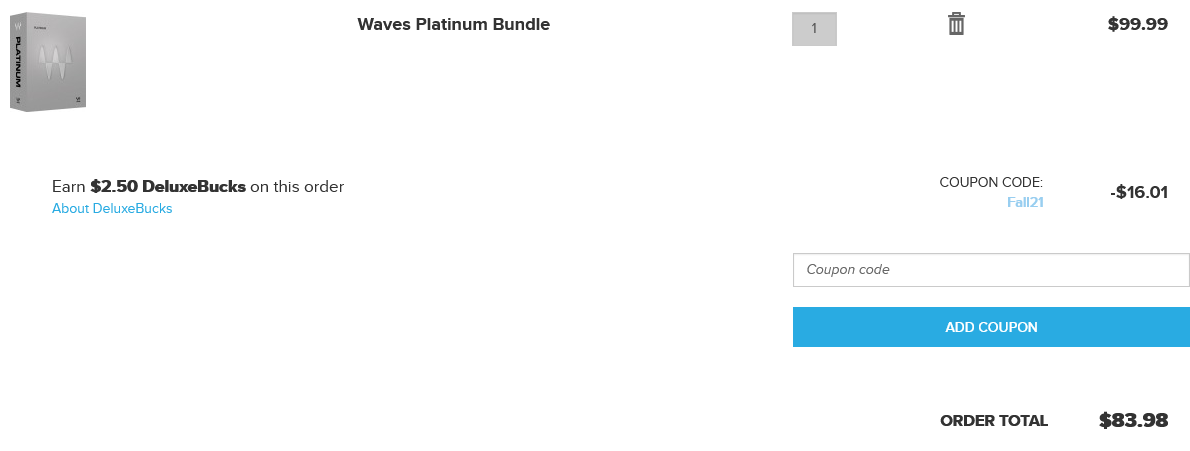Click the applied Fall21 coupon code
1190x451 pixels.
tap(1025, 202)
